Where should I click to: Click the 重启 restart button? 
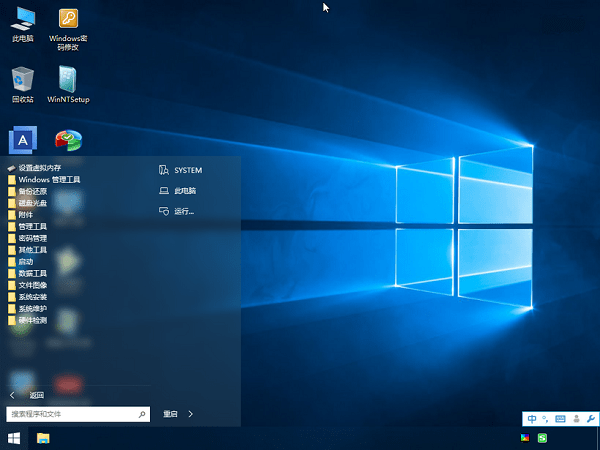point(170,414)
